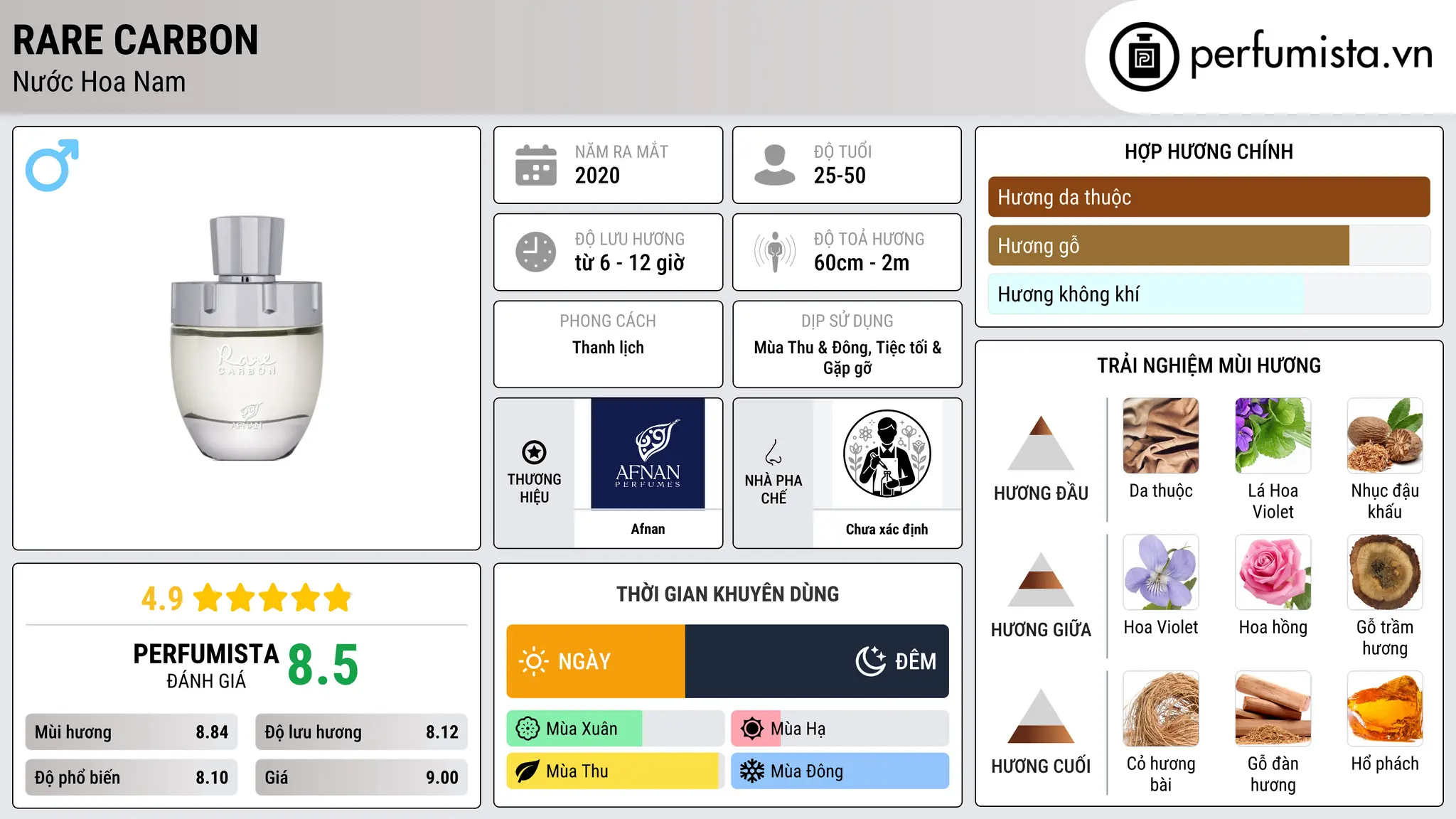The image size is (1456, 819).
Task: Click the Hương da thuộc accord bar
Action: tap(1209, 197)
